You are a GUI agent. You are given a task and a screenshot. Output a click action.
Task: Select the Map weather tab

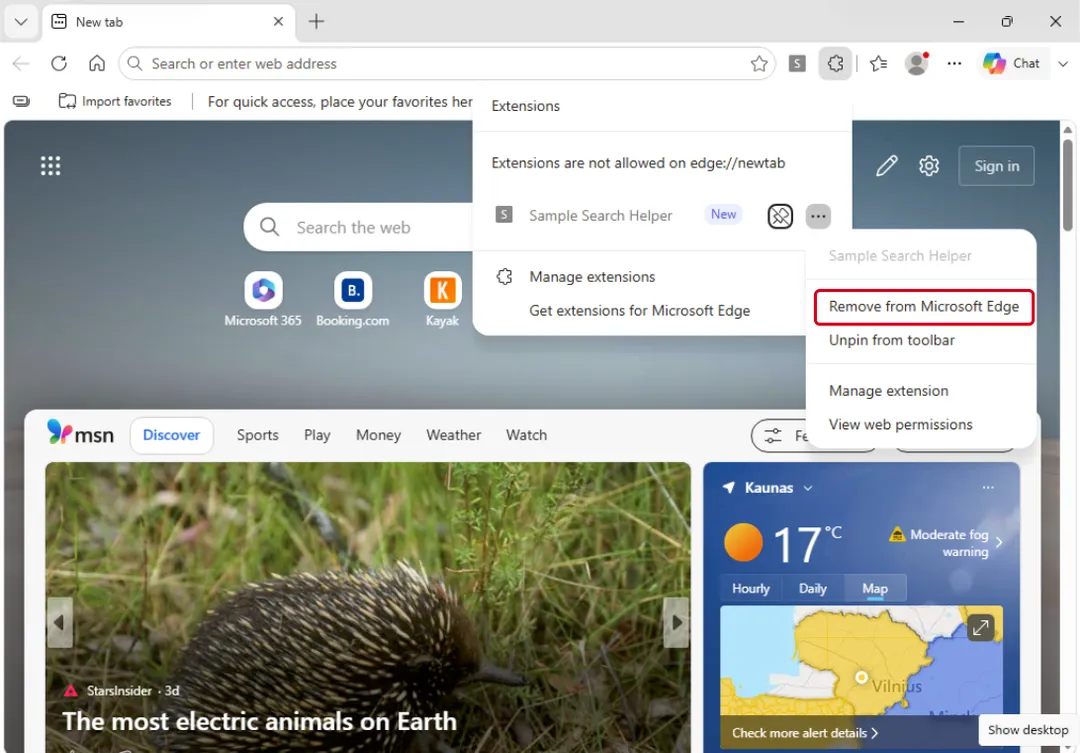[x=875, y=588]
